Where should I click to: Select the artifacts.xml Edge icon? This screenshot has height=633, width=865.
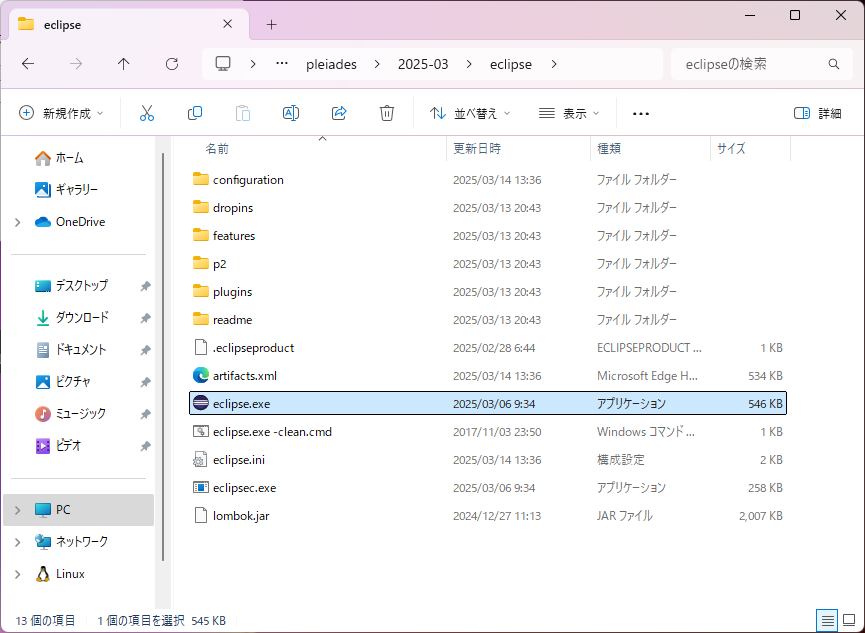[x=201, y=375]
